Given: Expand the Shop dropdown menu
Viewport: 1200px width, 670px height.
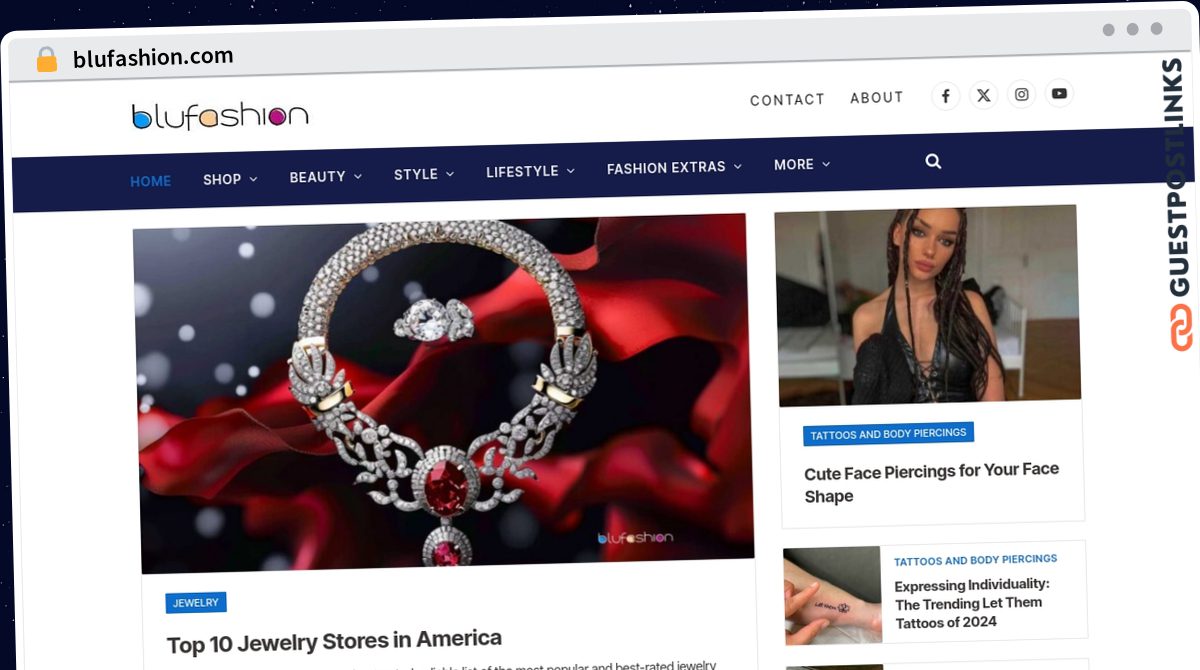Looking at the screenshot, I should (230, 179).
